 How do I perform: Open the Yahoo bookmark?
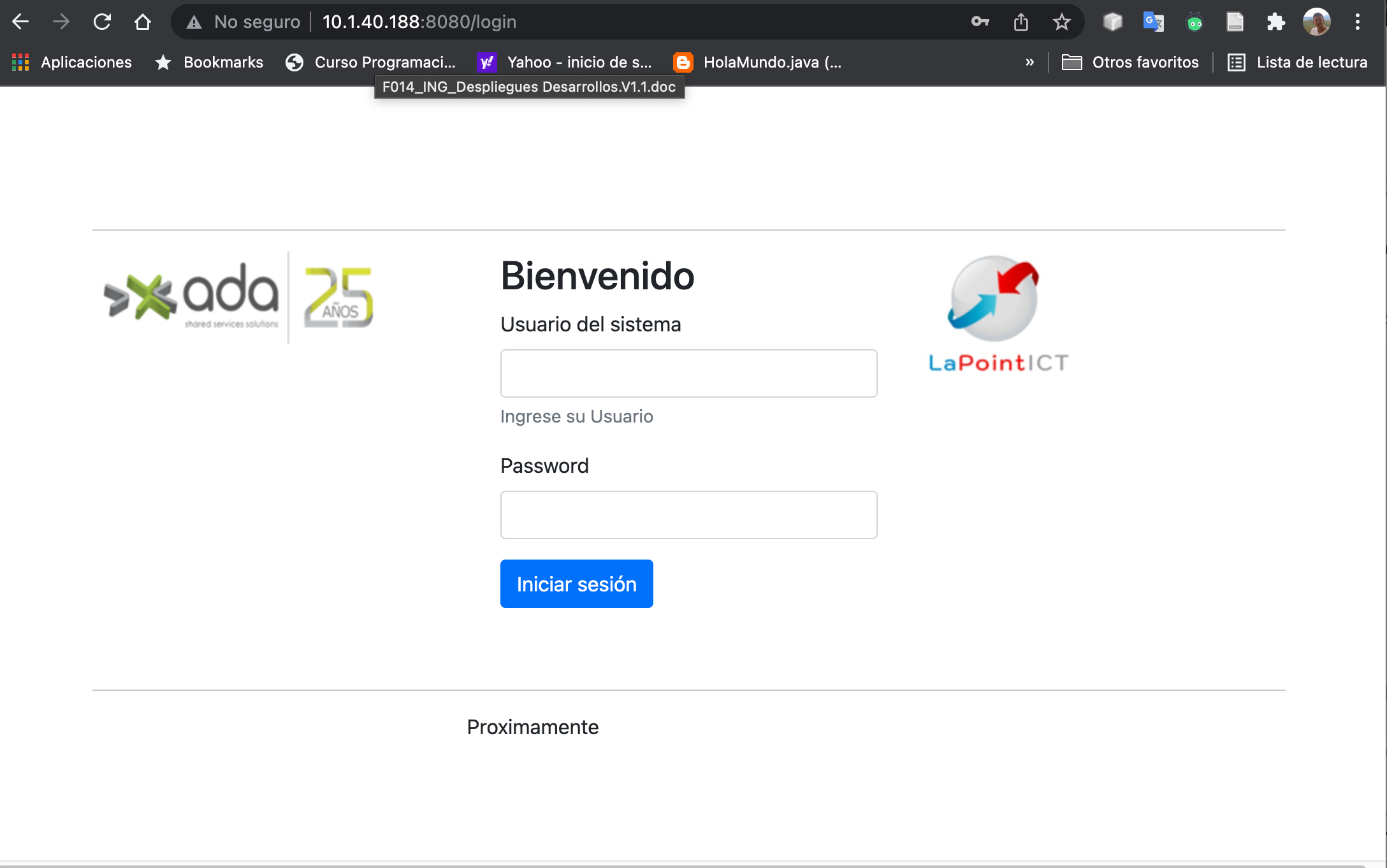[x=565, y=62]
